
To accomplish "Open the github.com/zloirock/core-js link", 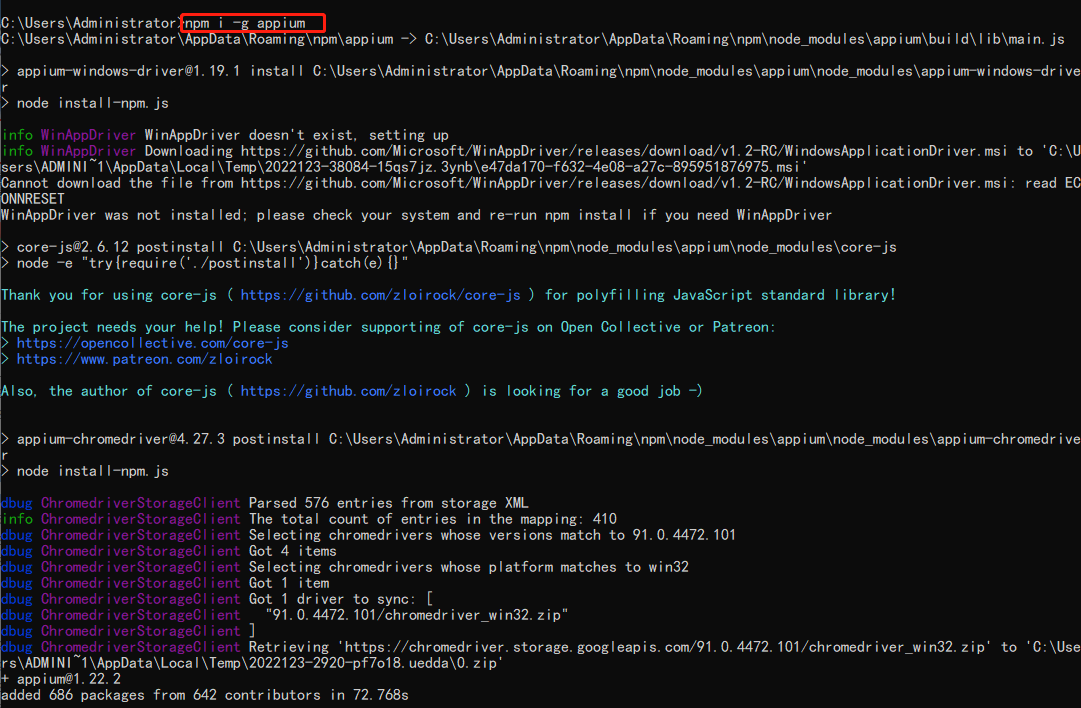I will tap(380, 295).
